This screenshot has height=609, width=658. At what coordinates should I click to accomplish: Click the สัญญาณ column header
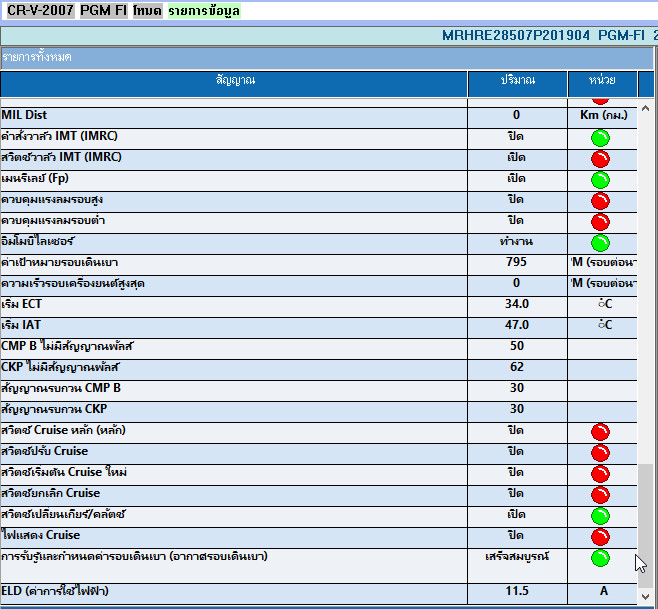click(234, 84)
